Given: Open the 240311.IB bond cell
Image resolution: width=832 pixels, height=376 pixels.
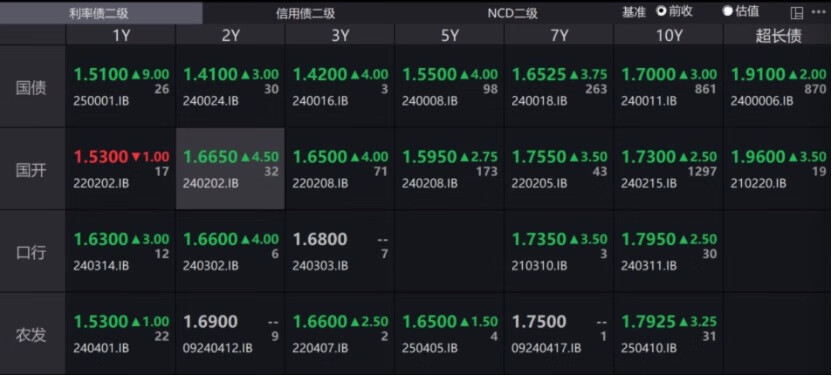Looking at the screenshot, I should pyautogui.click(x=669, y=251).
